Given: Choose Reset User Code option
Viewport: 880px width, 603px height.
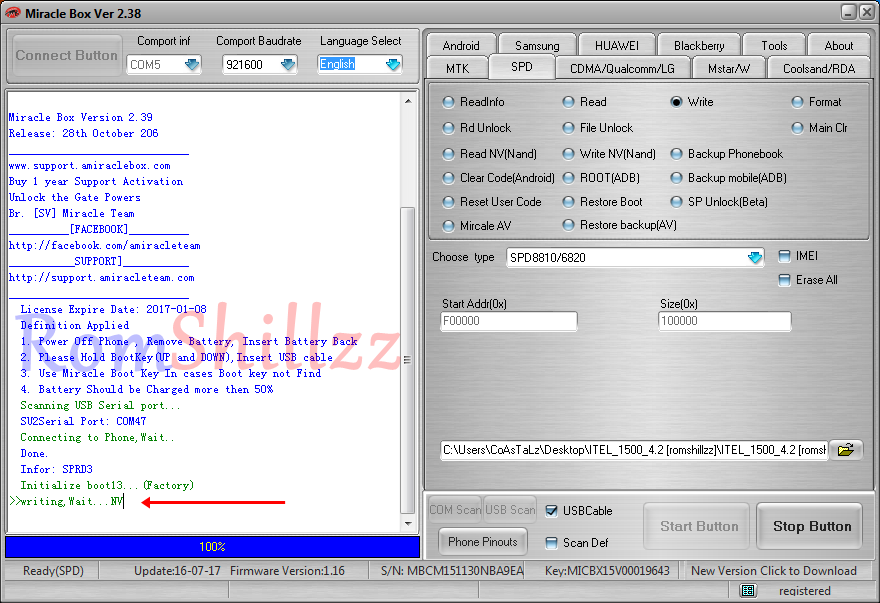Looking at the screenshot, I should pos(492,202).
